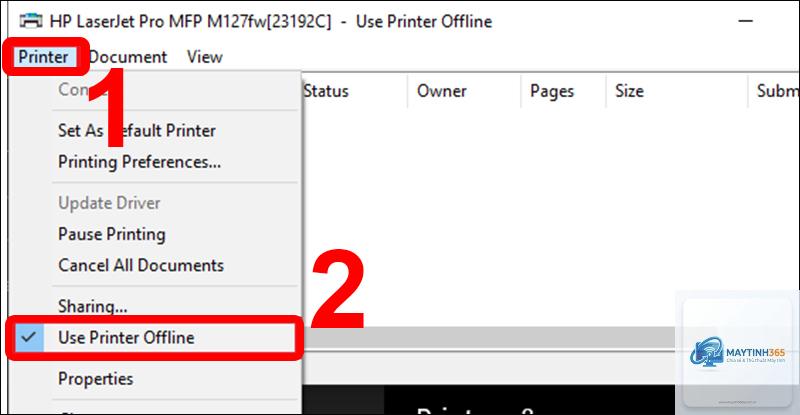Select the grayed Update Driver entry
This screenshot has width=800, height=415.
109,203
